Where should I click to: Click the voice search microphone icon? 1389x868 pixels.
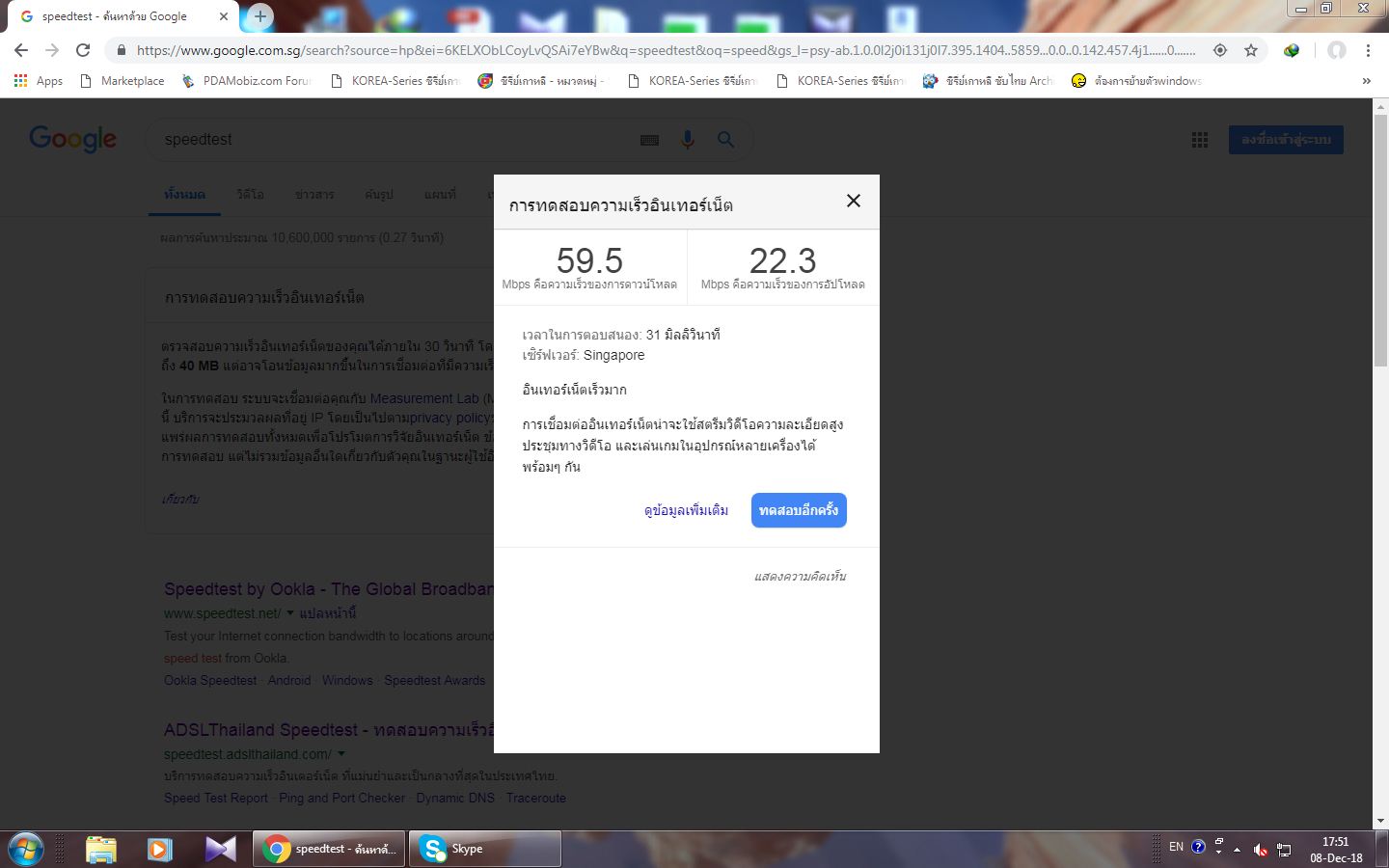688,140
